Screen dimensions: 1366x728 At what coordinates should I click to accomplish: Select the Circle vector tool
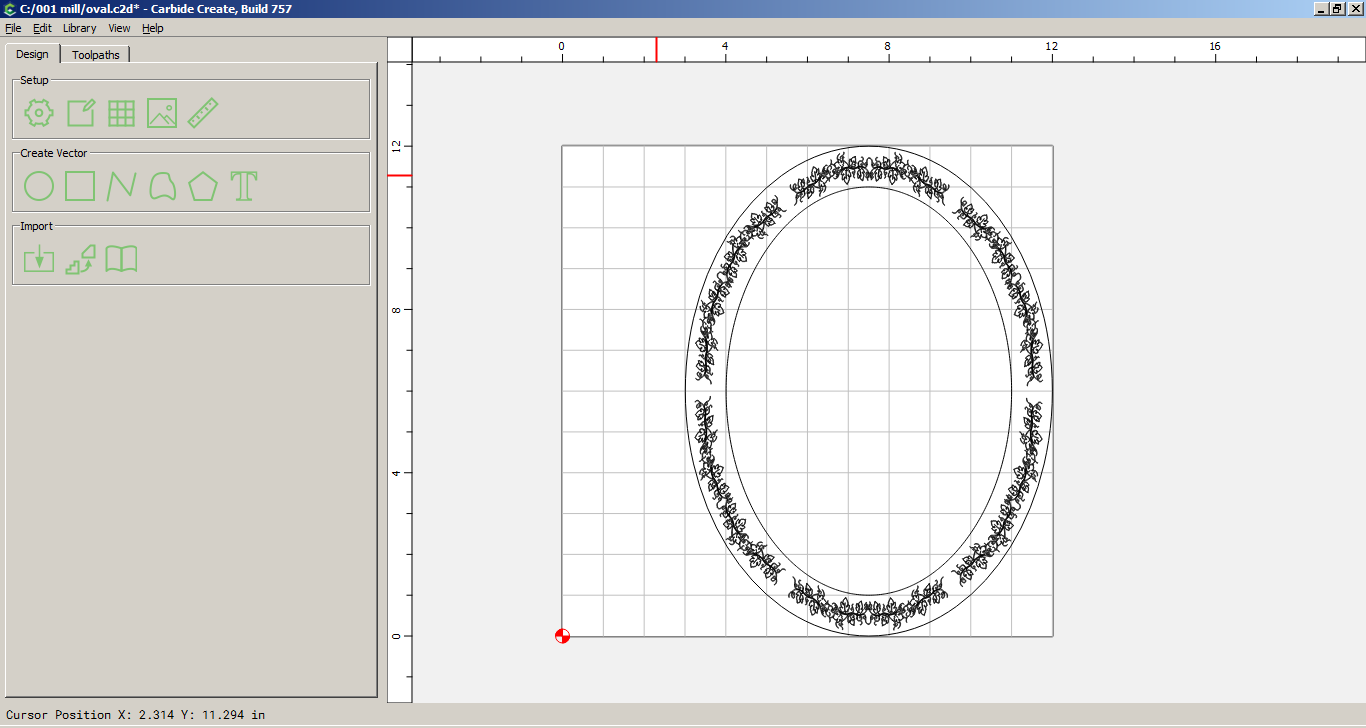point(39,186)
